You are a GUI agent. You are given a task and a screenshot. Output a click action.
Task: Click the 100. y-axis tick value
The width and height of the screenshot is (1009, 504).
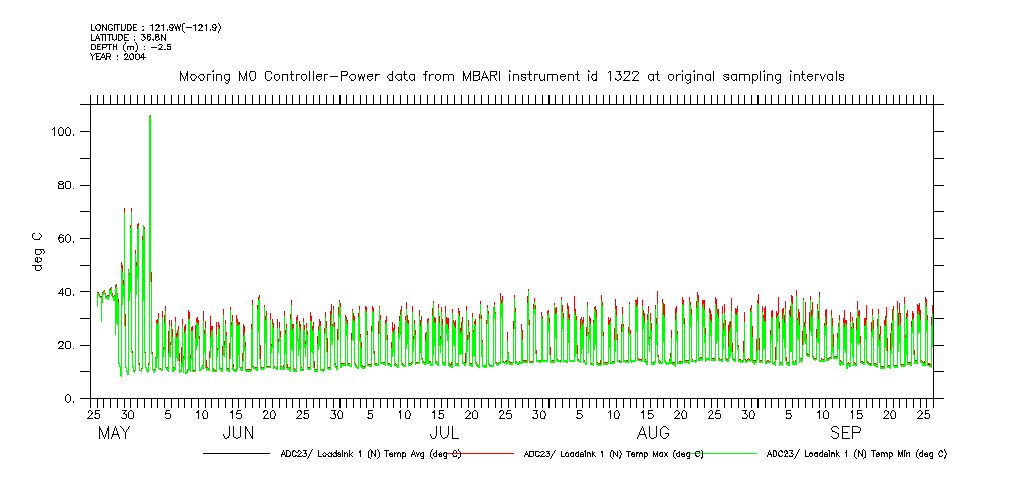[x=63, y=132]
